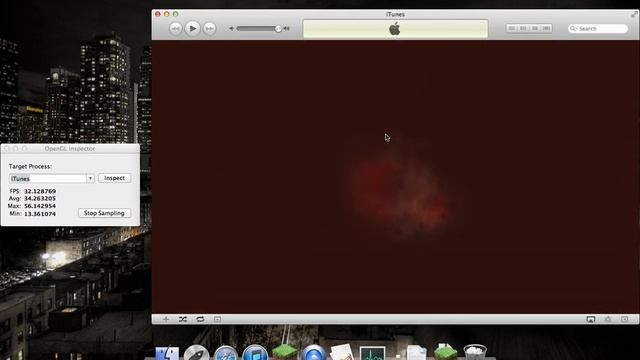This screenshot has height=360, width=640.
Task: Click the Max value 56.142954
Action: coord(40,206)
